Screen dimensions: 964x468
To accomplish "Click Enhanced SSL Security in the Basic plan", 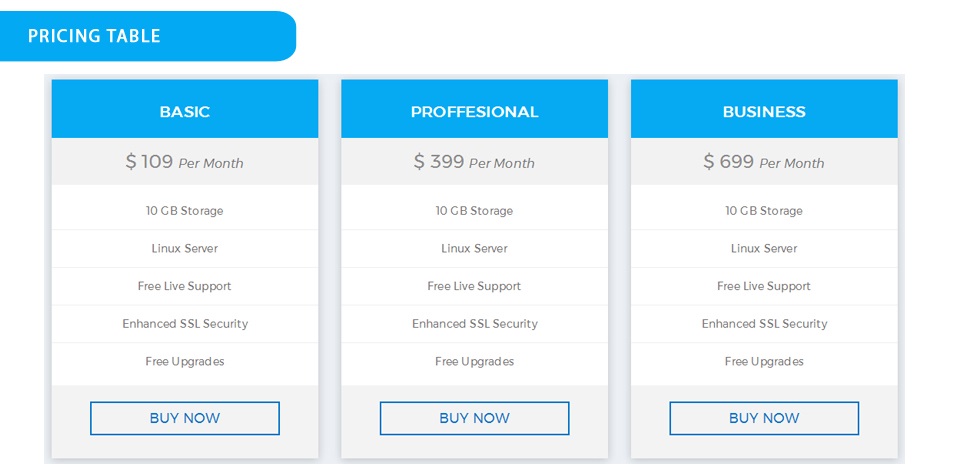I will (x=184, y=323).
